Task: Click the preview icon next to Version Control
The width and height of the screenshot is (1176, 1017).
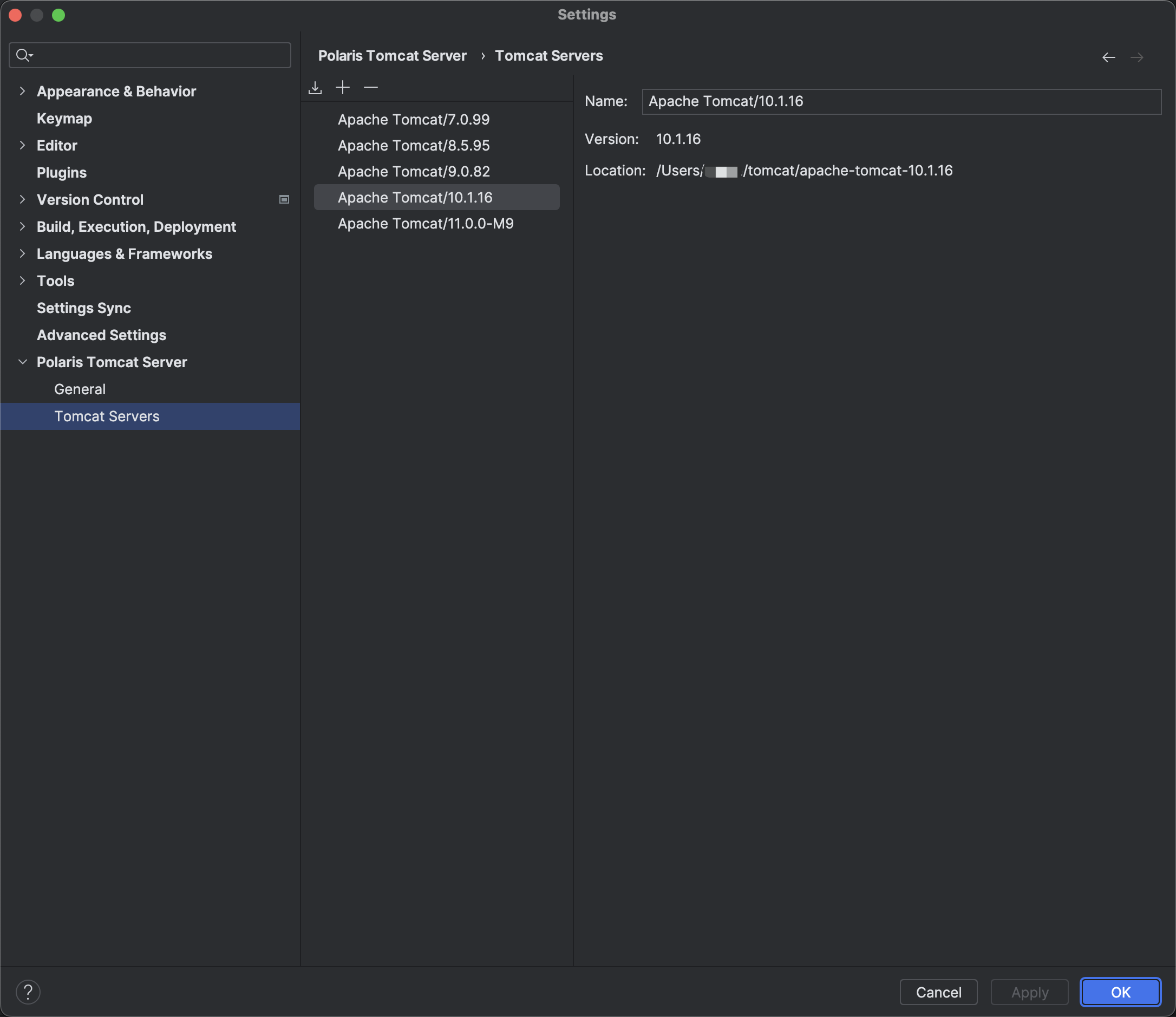Action: (284, 199)
